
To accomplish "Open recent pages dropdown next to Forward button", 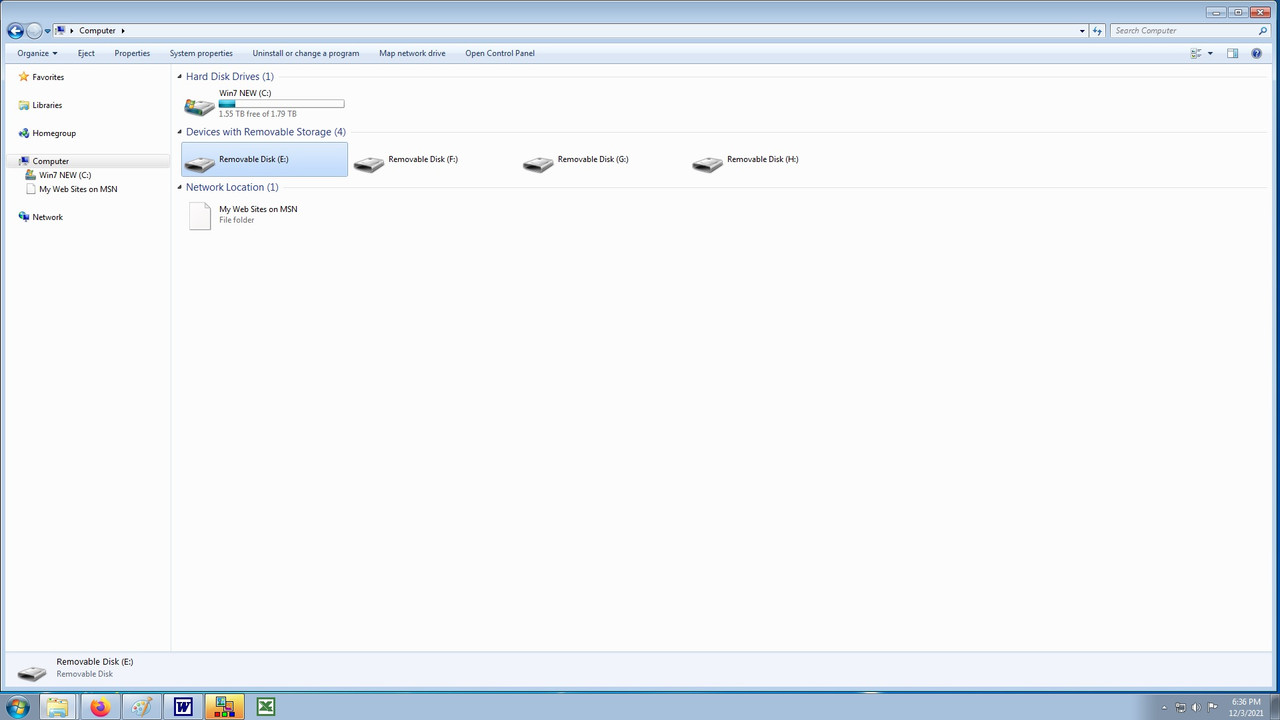I will (x=47, y=31).
